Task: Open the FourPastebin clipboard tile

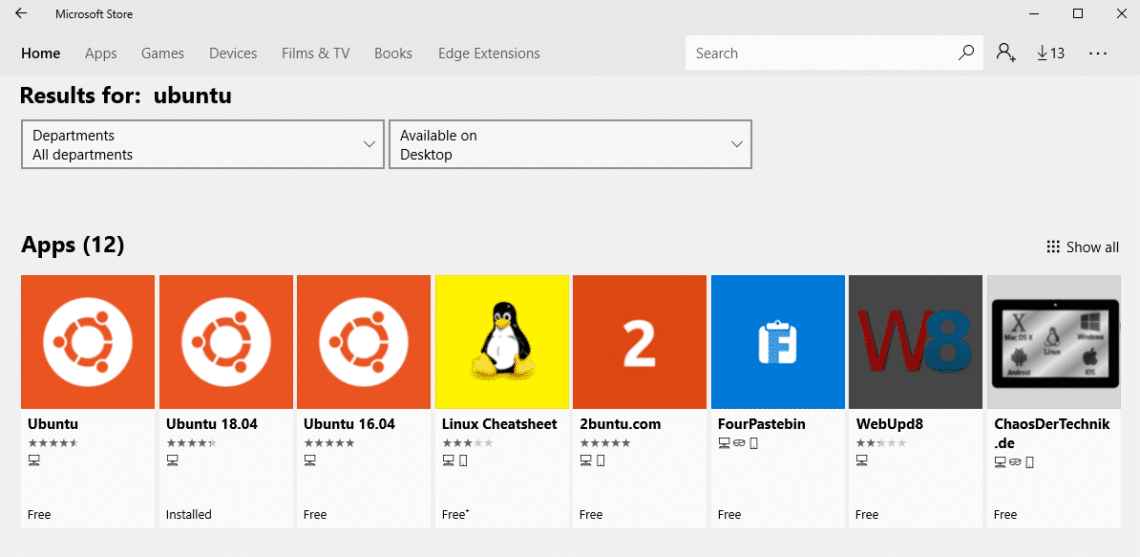Action: point(778,342)
